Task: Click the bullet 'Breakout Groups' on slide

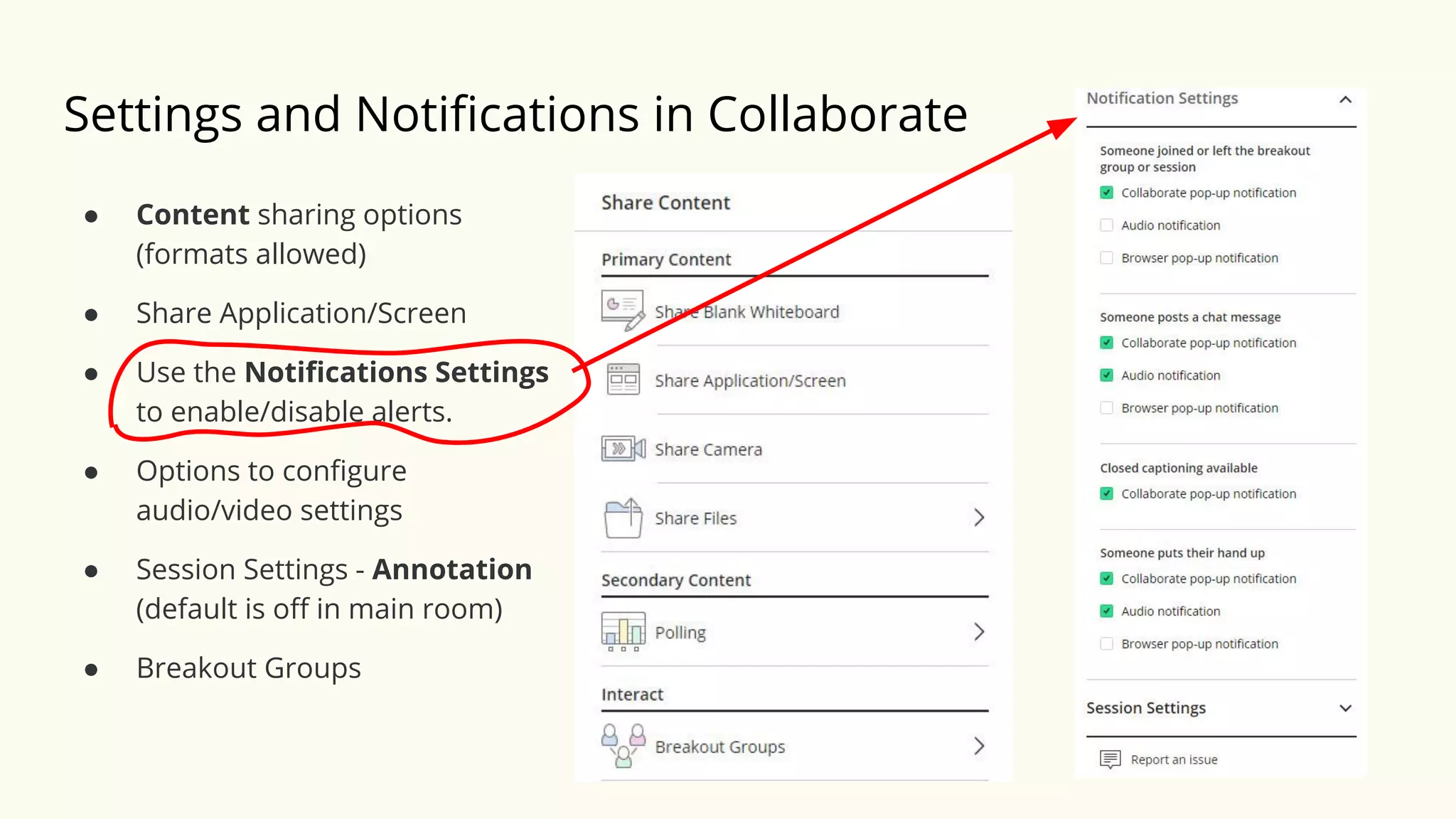Action: 249,668
